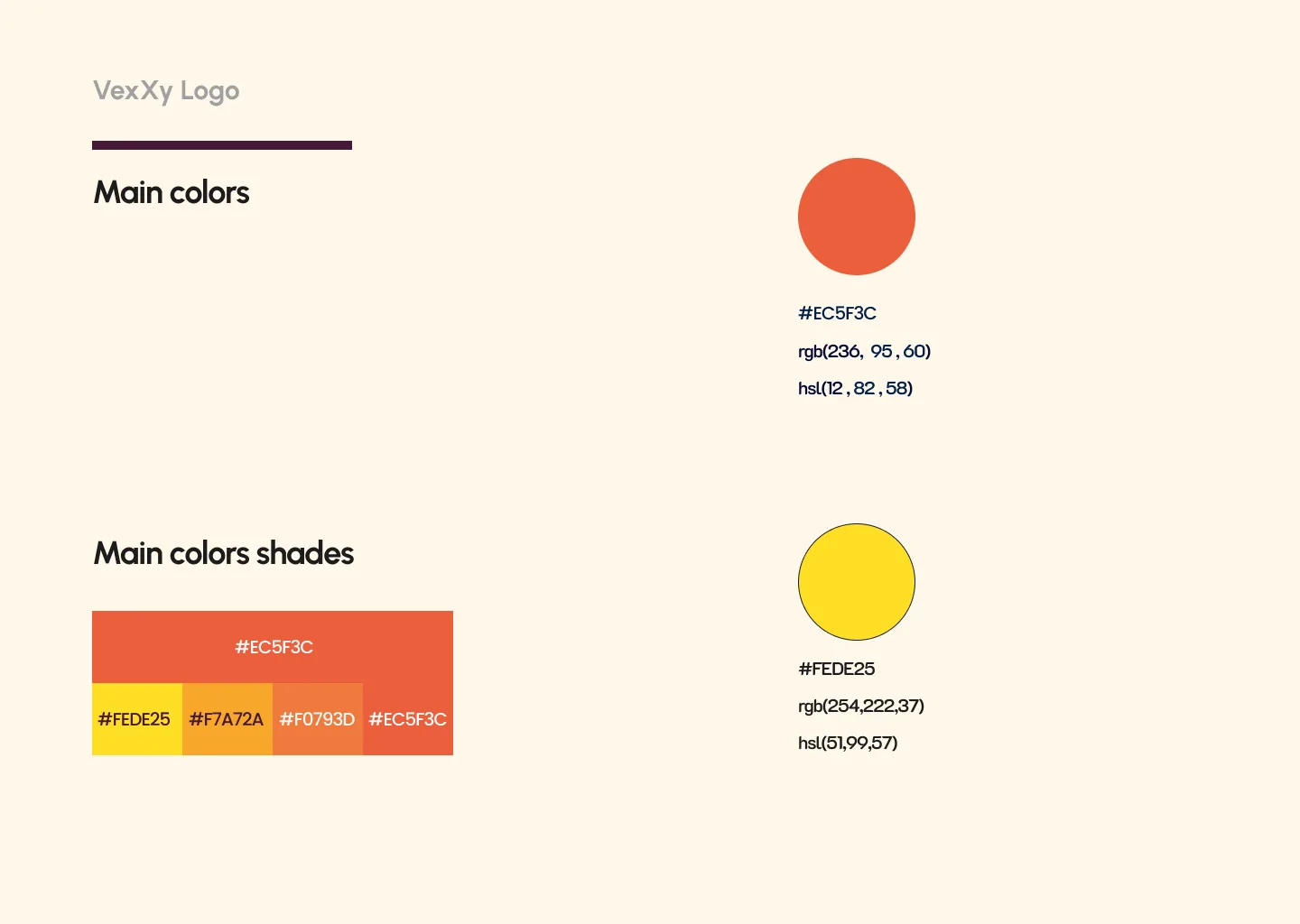
Task: Select the small #EC5F3C shade square
Action: tap(408, 719)
